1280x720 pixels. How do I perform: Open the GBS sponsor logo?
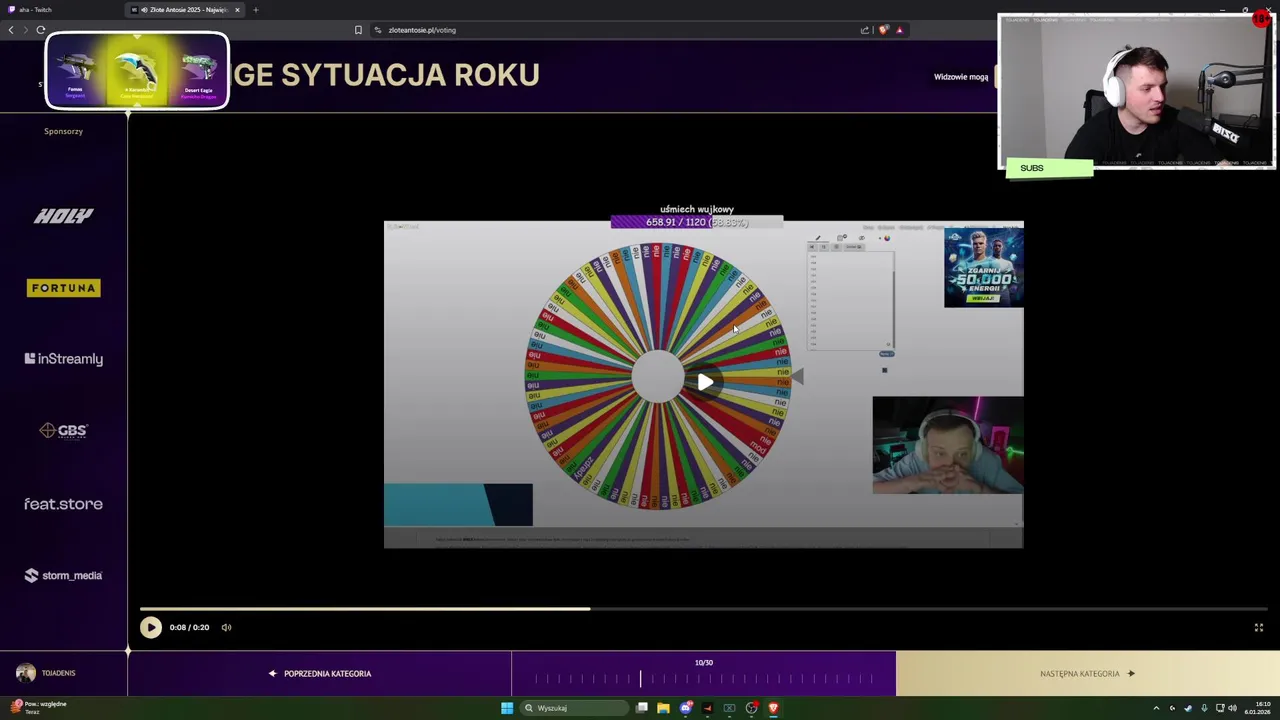pos(63,431)
